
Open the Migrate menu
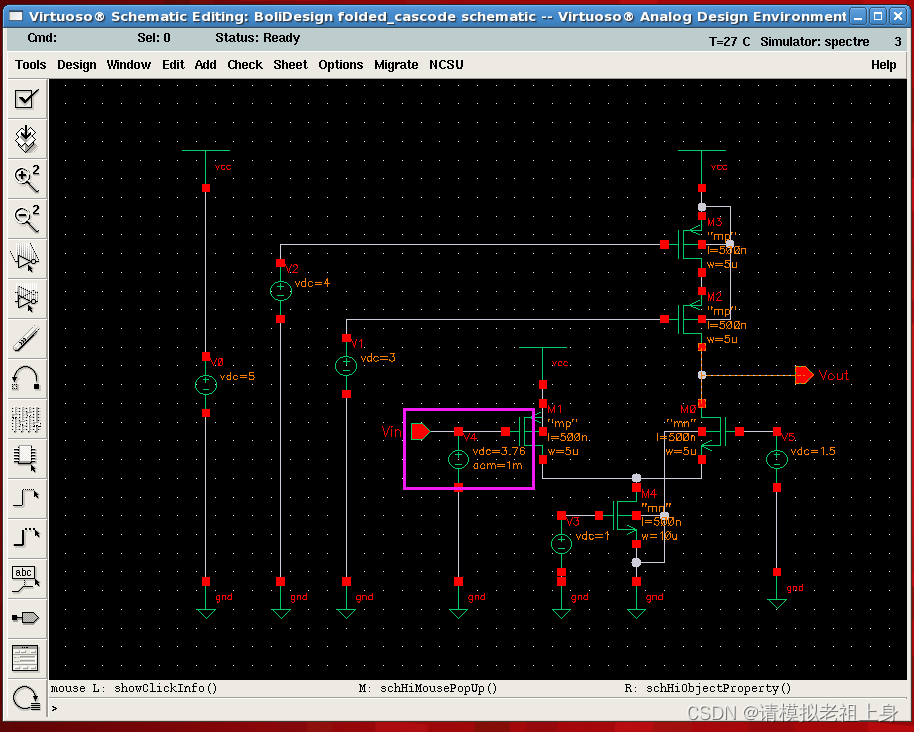coord(396,64)
